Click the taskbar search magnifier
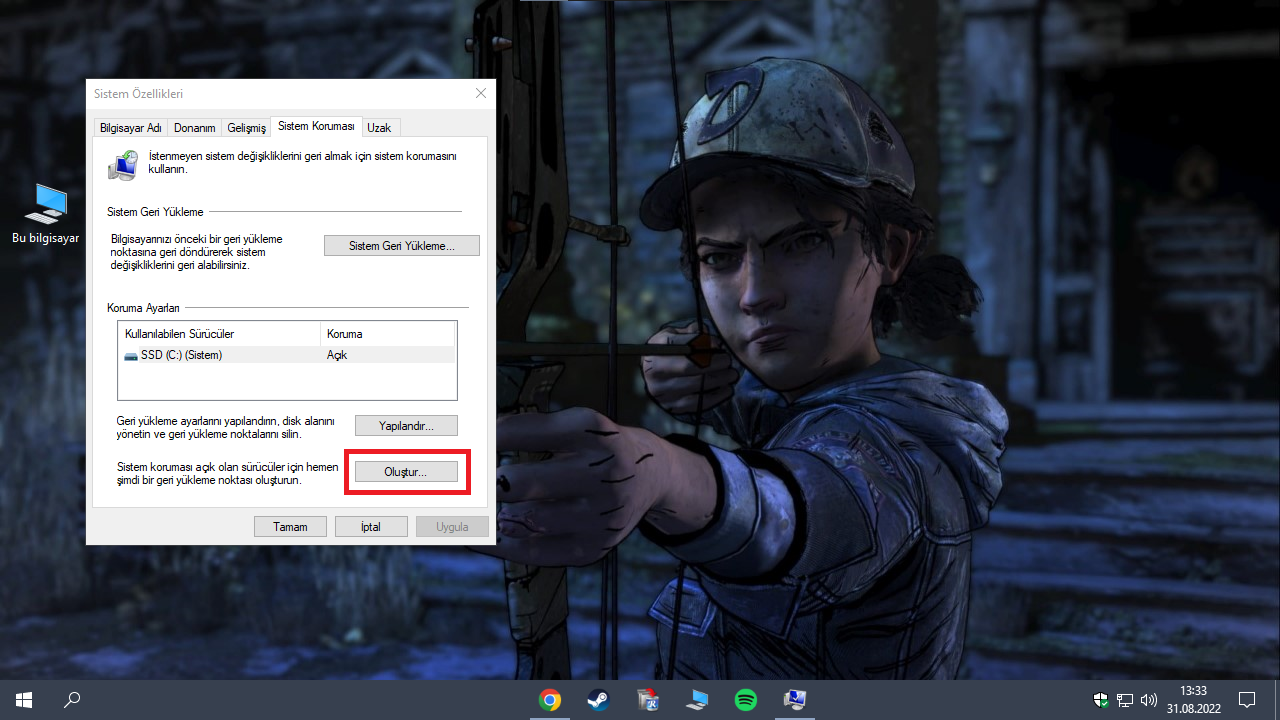 coord(72,700)
